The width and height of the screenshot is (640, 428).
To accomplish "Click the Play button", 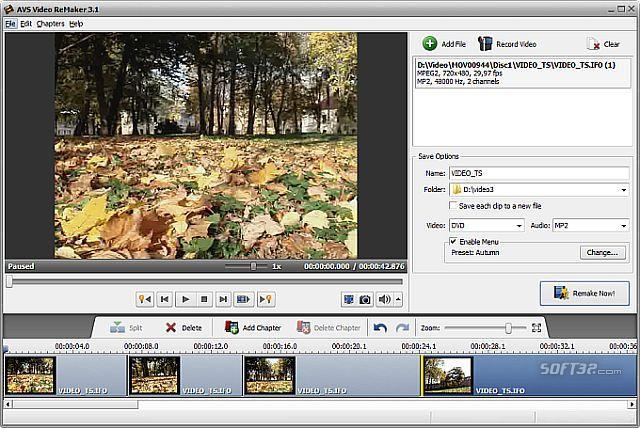I will coord(185,299).
